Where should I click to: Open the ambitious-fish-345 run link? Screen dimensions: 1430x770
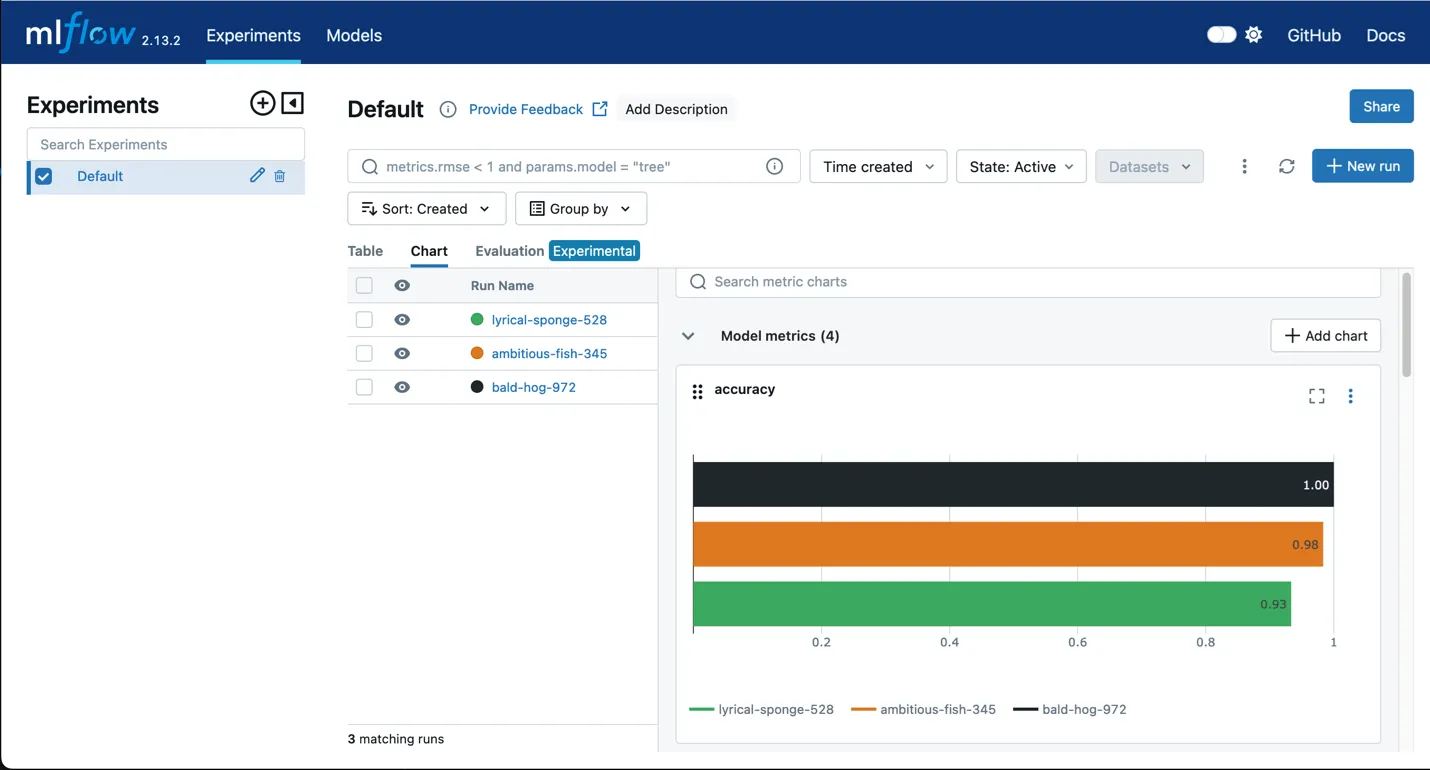(x=549, y=353)
